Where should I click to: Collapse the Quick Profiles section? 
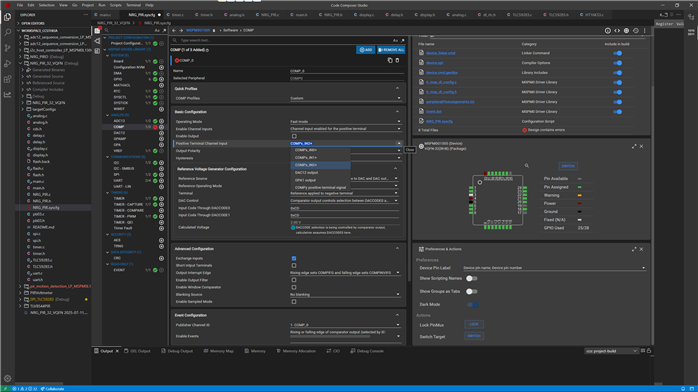(x=397, y=89)
